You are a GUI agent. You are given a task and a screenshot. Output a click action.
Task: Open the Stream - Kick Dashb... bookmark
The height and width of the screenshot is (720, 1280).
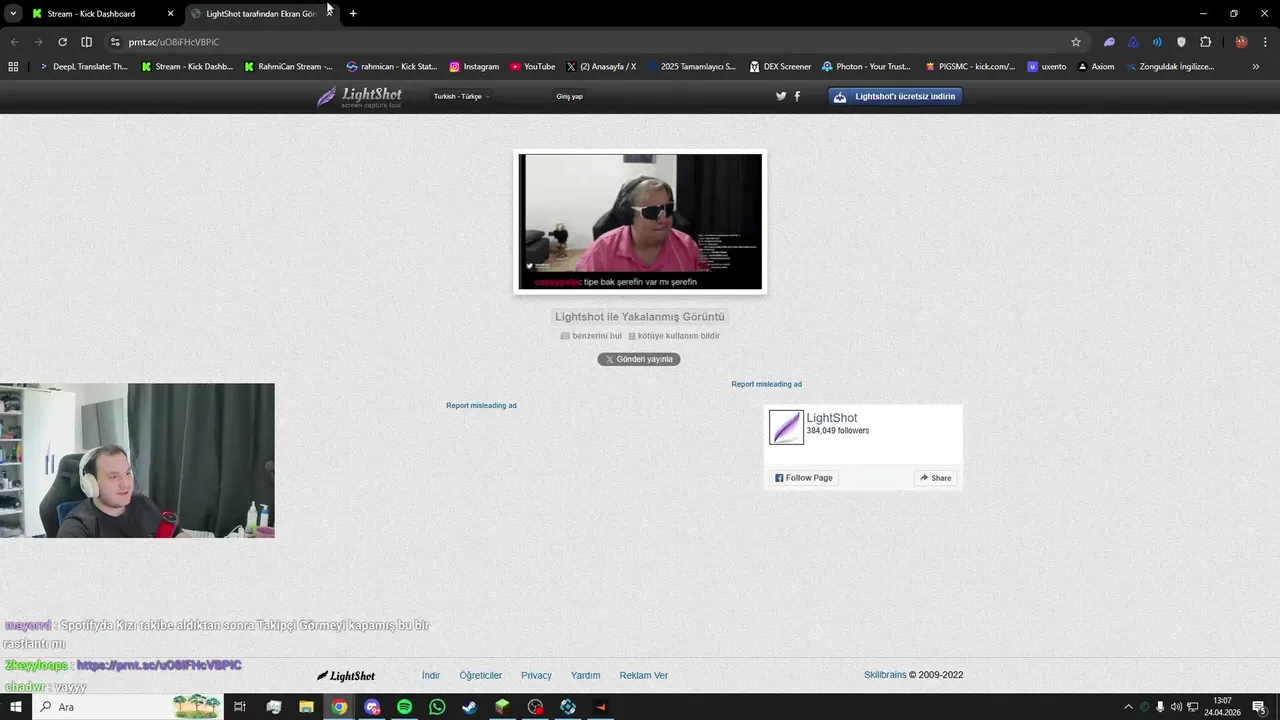[187, 67]
